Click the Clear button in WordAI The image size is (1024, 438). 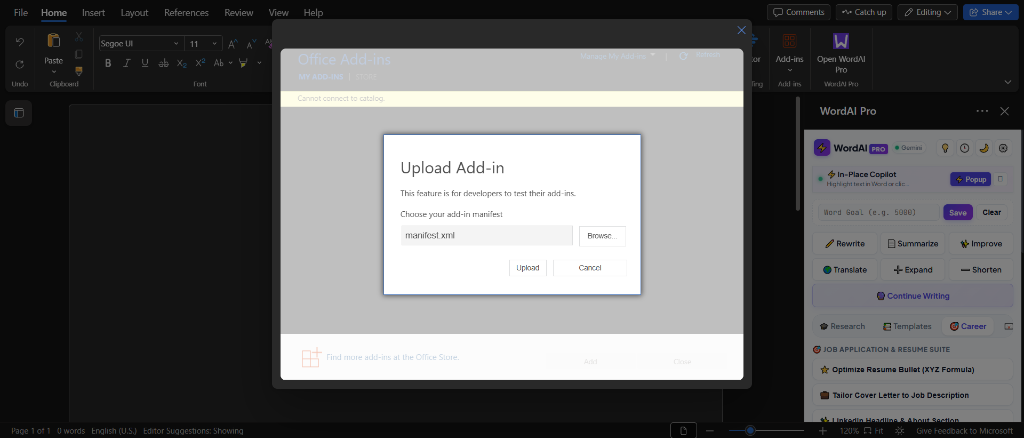[x=991, y=212]
